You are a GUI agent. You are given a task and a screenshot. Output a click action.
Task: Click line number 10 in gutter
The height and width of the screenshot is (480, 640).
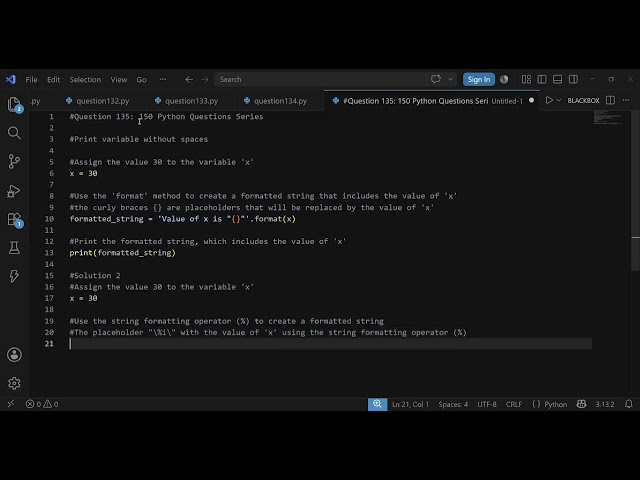pos(49,219)
